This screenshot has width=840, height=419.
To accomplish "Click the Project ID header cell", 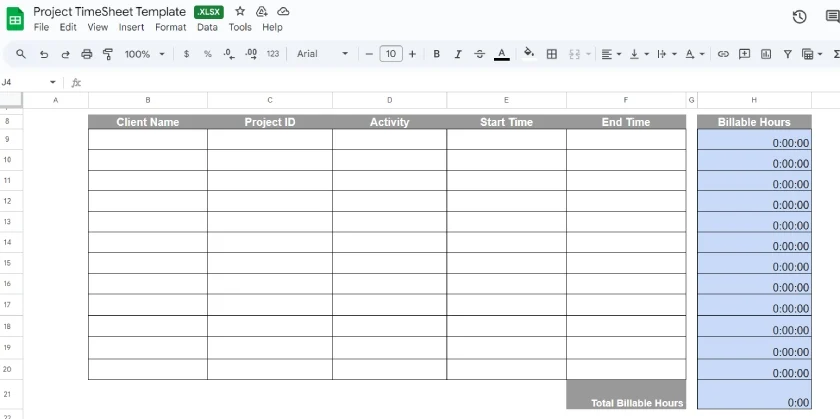I will click(x=270, y=122).
